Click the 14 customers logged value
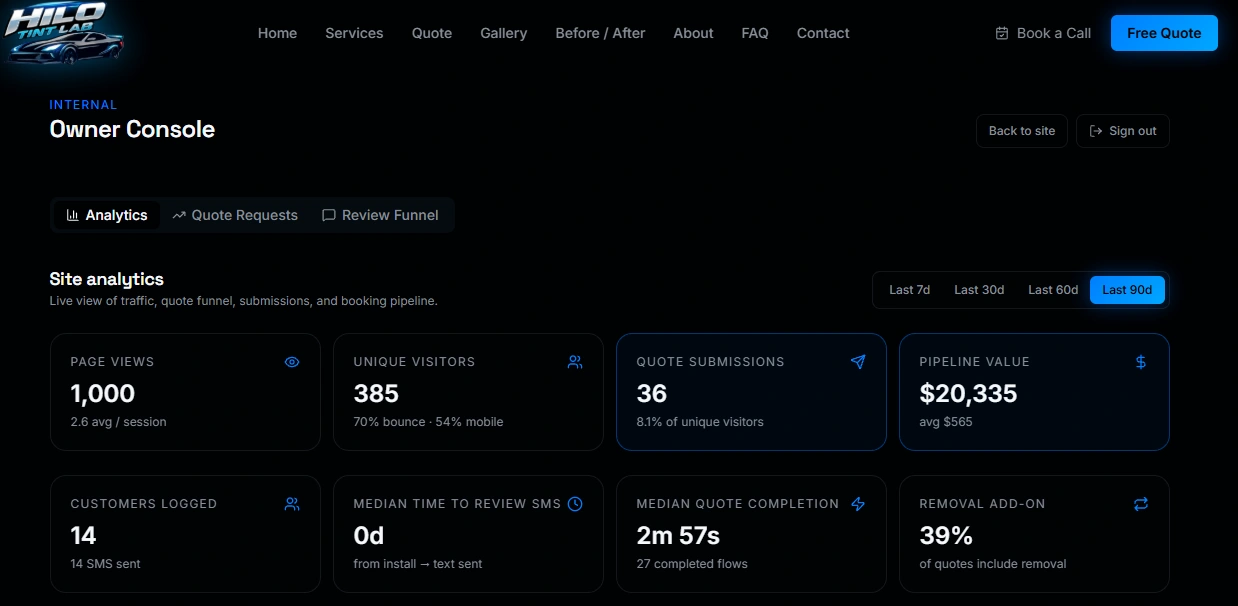 point(84,535)
